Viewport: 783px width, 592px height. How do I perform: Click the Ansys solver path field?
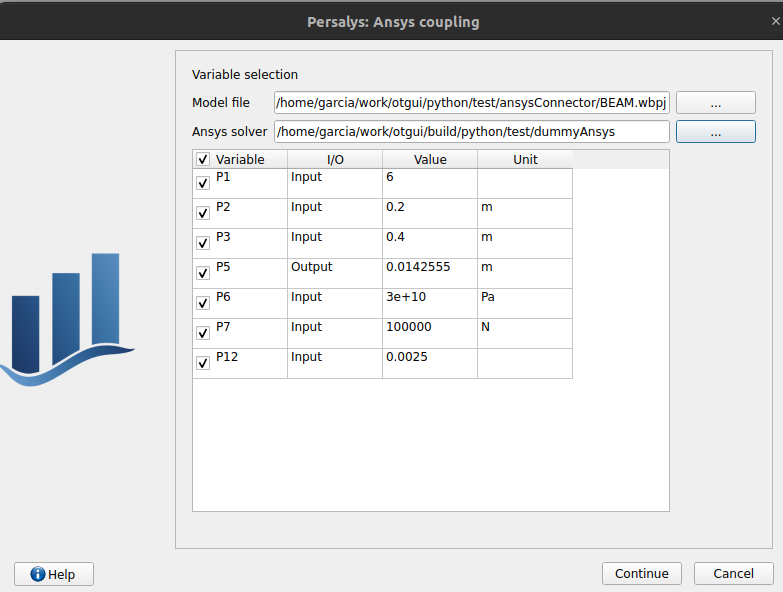click(x=471, y=132)
